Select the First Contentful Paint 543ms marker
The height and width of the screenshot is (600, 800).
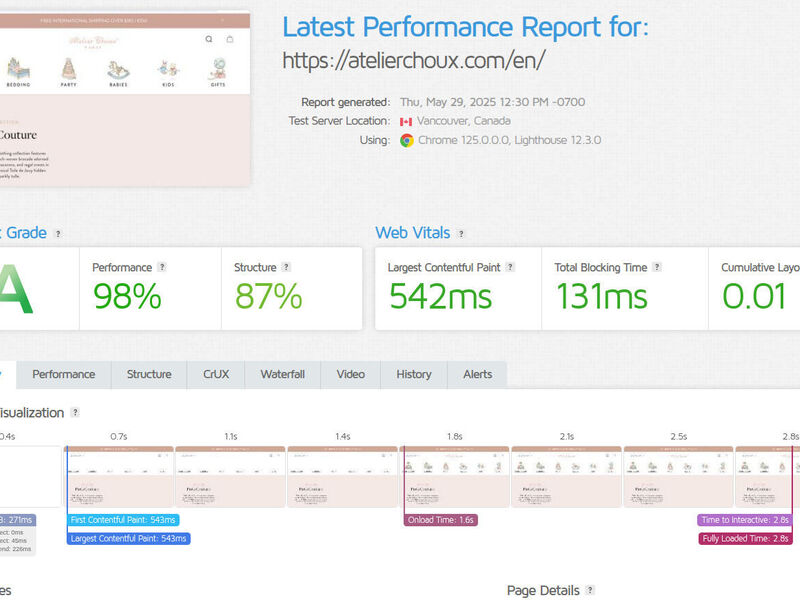pos(123,520)
